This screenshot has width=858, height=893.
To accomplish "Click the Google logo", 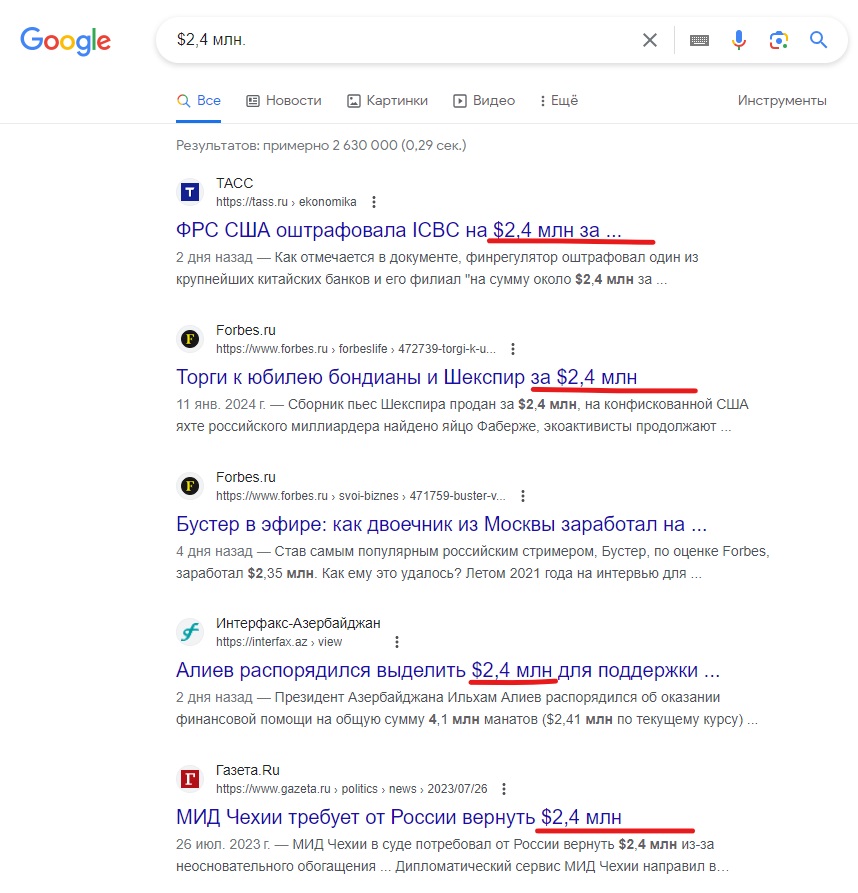I will point(65,41).
